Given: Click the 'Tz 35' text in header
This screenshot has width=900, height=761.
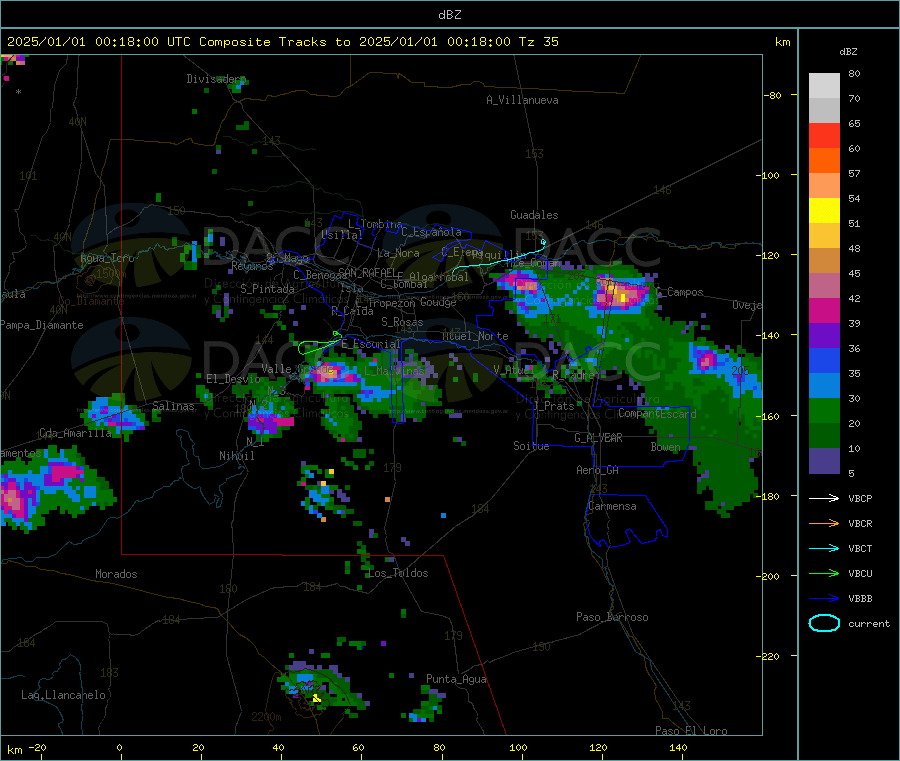Looking at the screenshot, I should (x=538, y=42).
